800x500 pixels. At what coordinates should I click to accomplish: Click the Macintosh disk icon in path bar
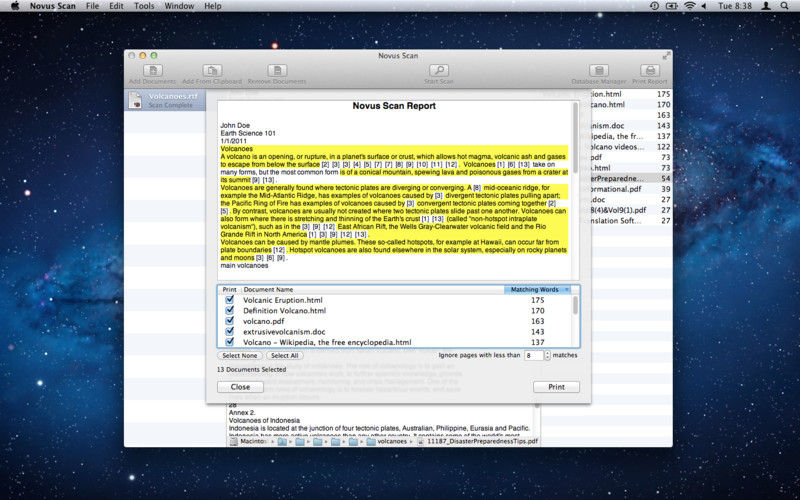click(234, 442)
